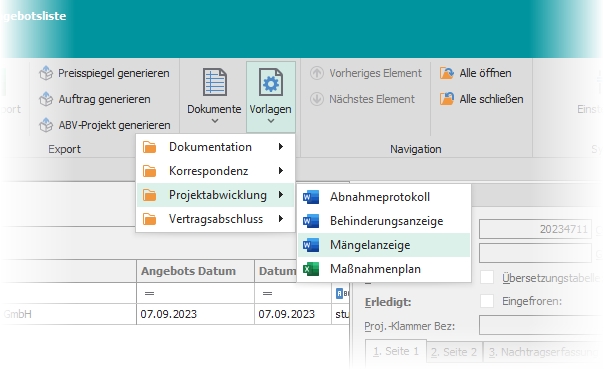Click the Vorheriges Element up-arrow icon
Image resolution: width=604 pixels, height=370 pixels.
point(317,73)
